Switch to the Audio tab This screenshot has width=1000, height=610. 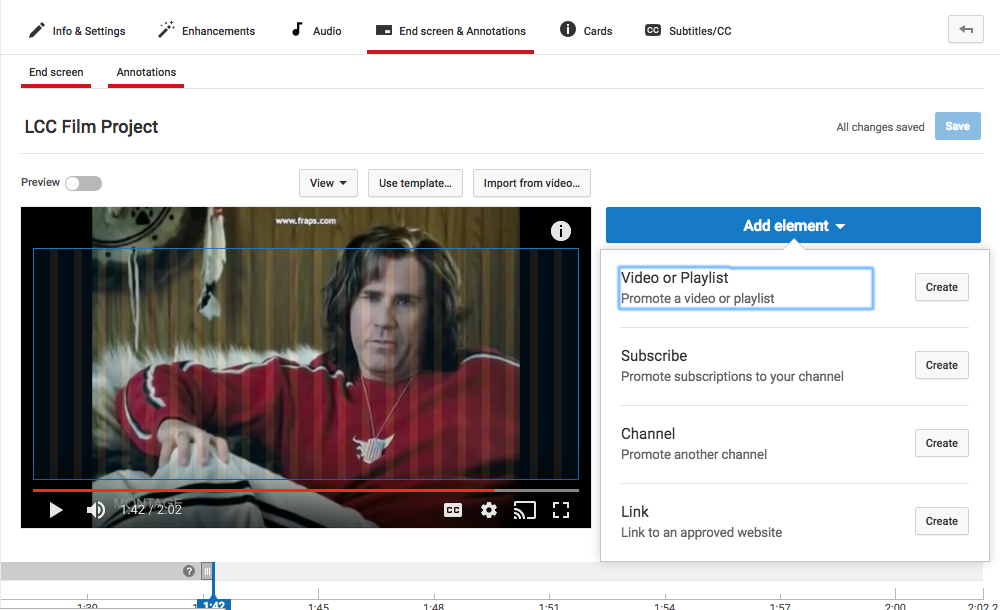(x=316, y=31)
